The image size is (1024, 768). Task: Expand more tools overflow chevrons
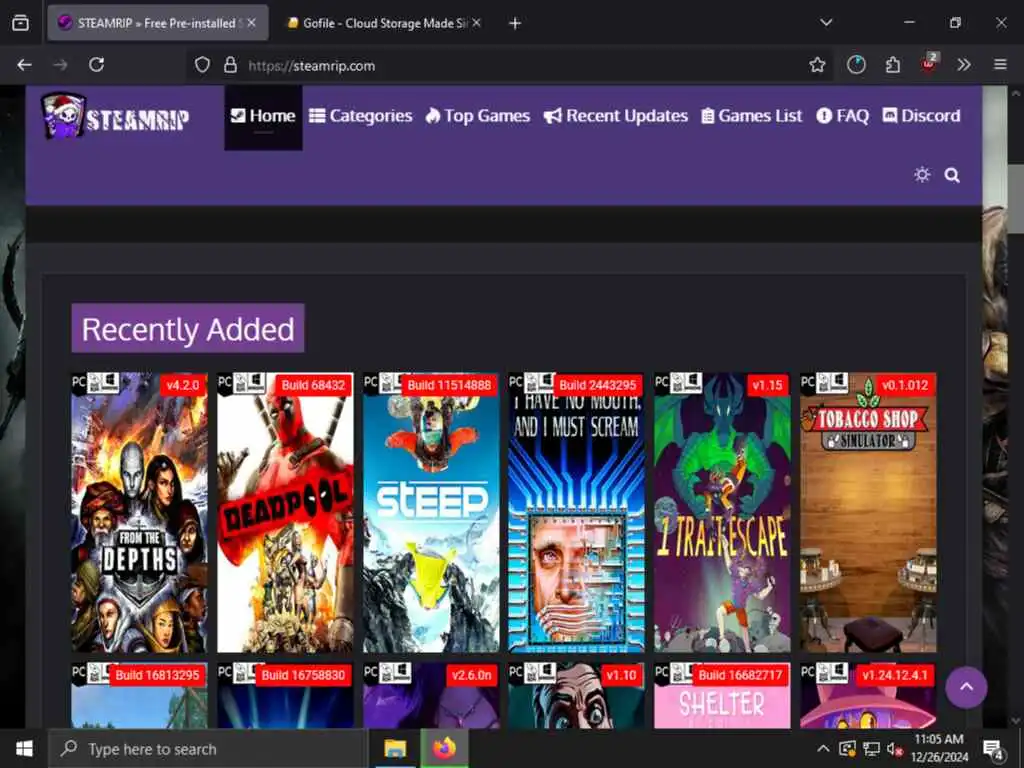[x=964, y=65]
